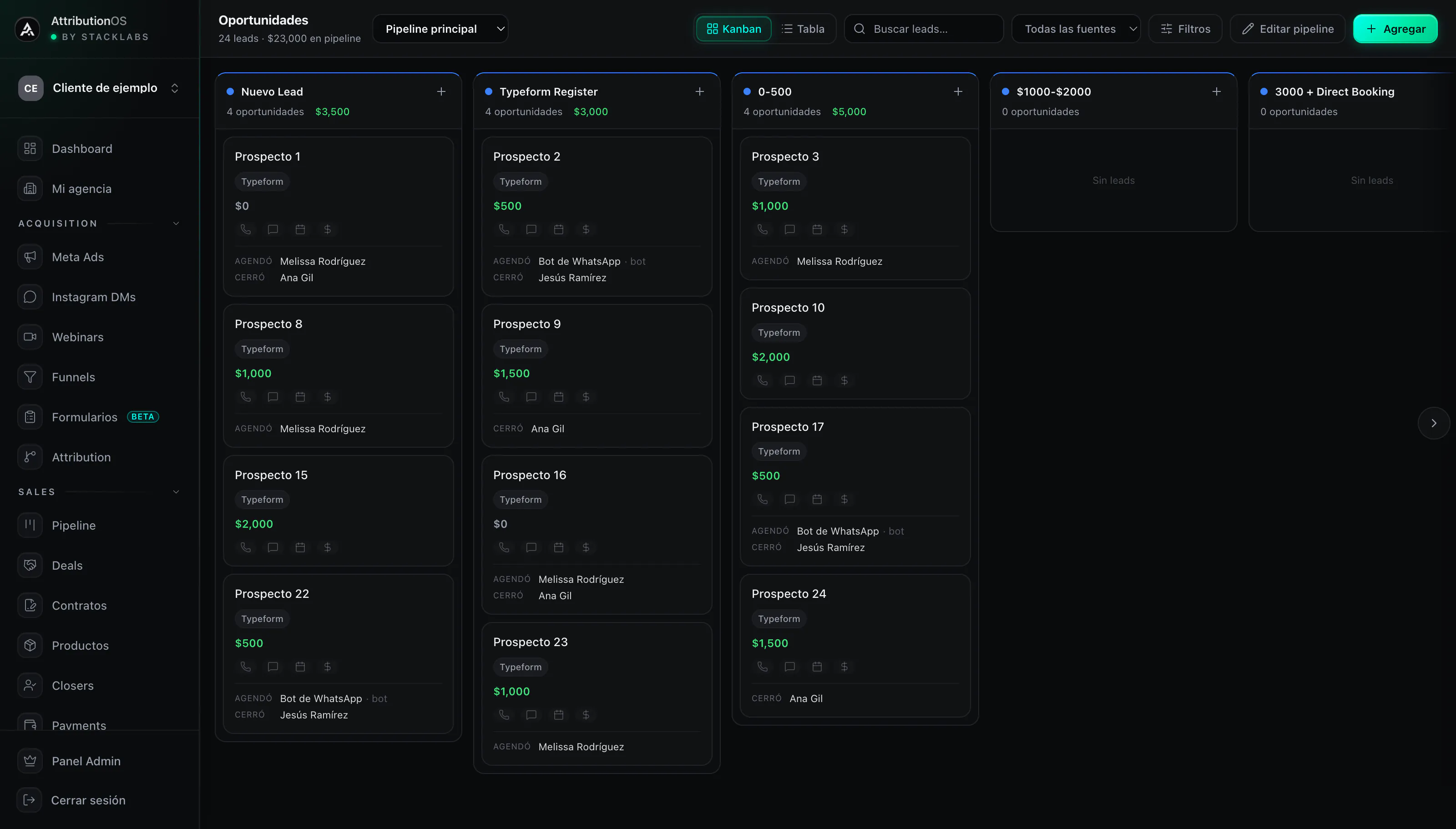
Task: Open Meta Ads in the sidebar
Action: pos(100,257)
